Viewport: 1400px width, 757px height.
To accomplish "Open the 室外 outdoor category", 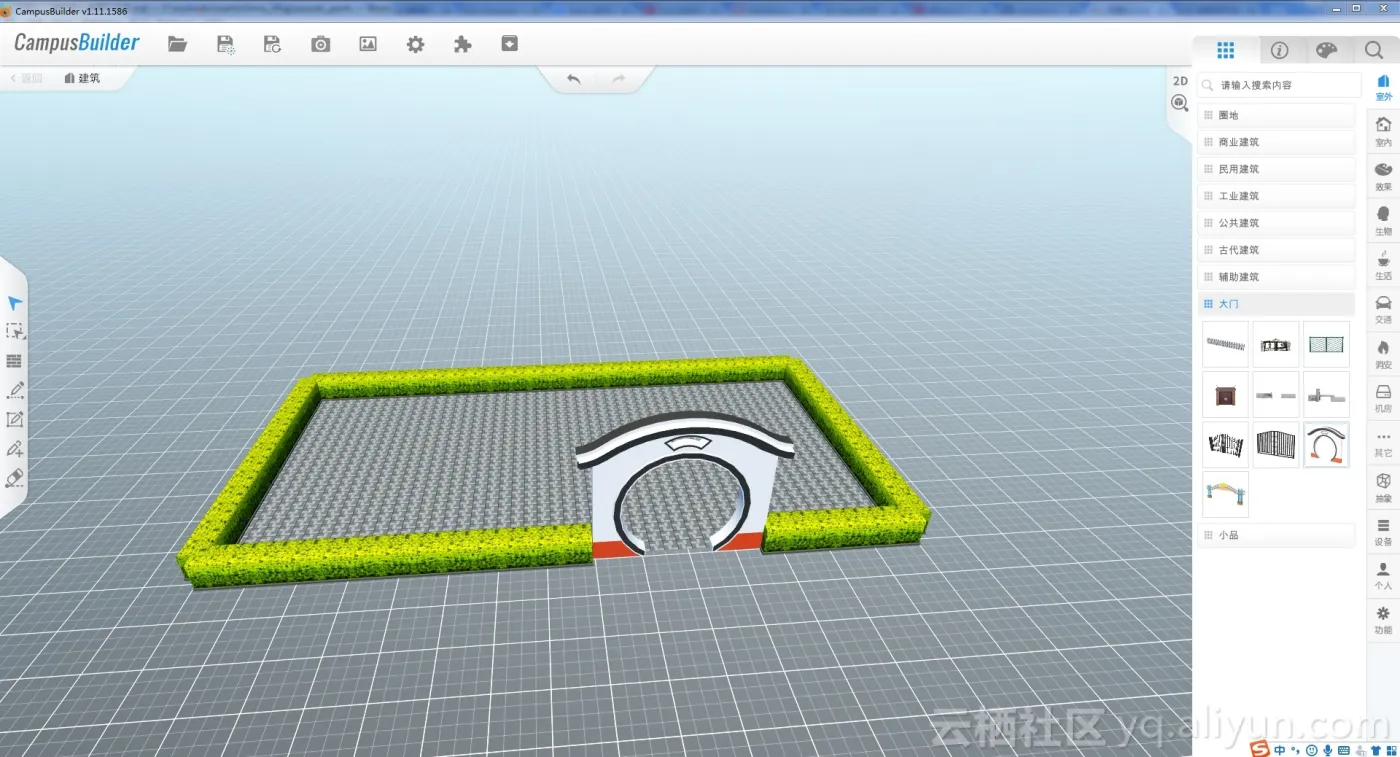I will pyautogui.click(x=1383, y=87).
